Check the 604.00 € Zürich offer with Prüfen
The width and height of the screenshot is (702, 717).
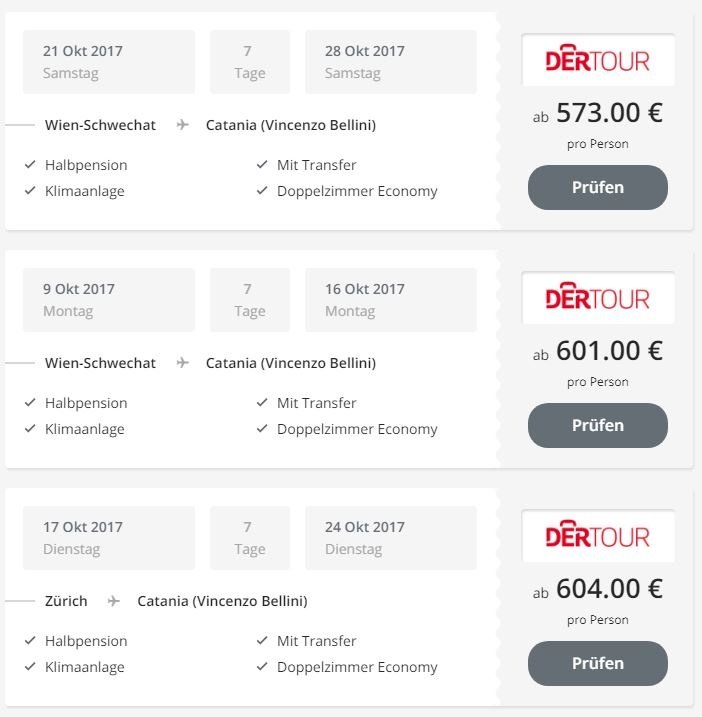(598, 663)
